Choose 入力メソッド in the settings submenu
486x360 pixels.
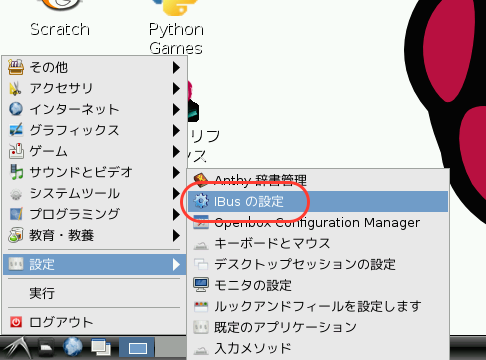[318, 348]
